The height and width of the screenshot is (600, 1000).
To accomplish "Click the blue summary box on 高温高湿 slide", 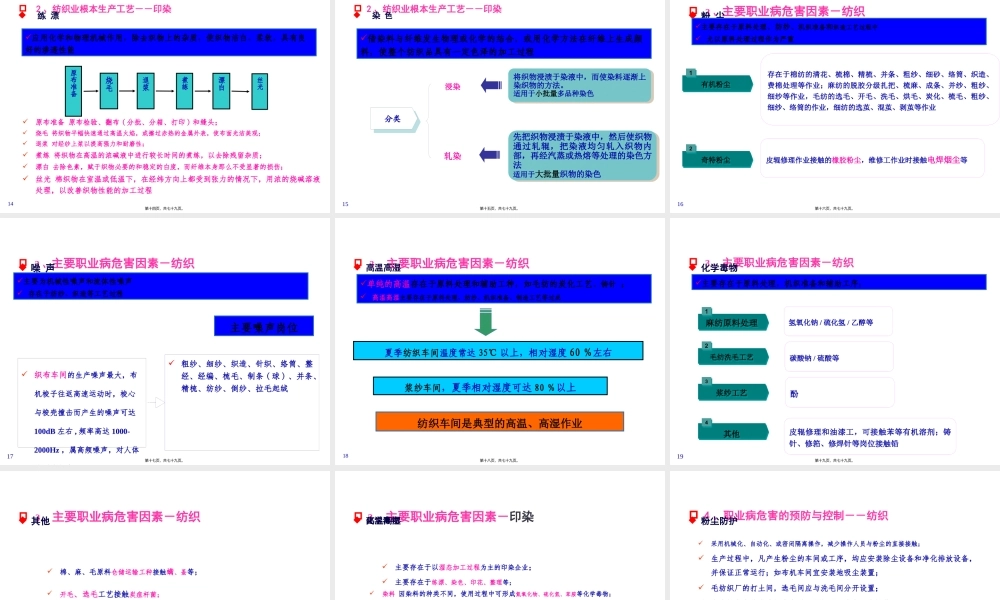I will click(x=504, y=288).
